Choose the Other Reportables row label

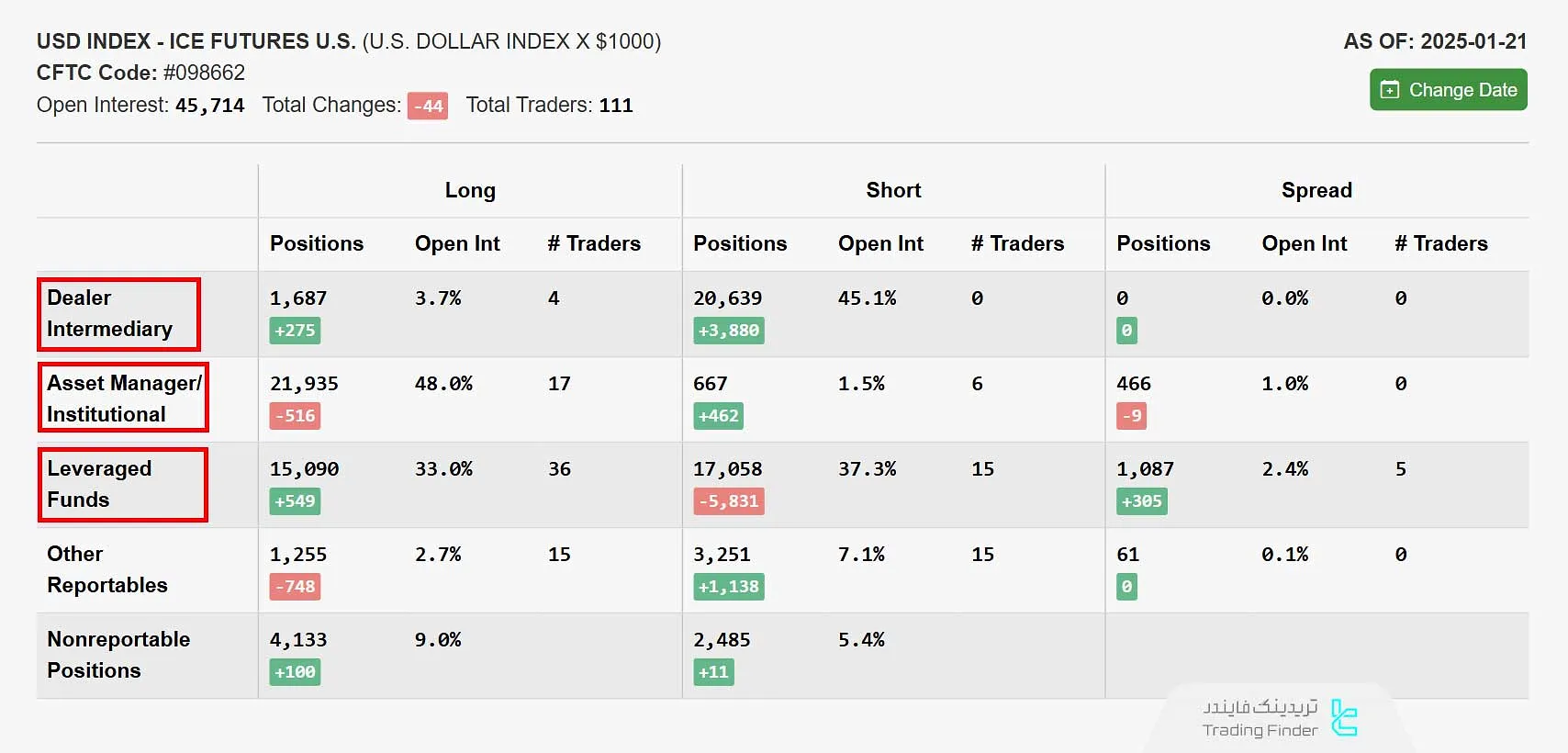pyautogui.click(x=106, y=569)
